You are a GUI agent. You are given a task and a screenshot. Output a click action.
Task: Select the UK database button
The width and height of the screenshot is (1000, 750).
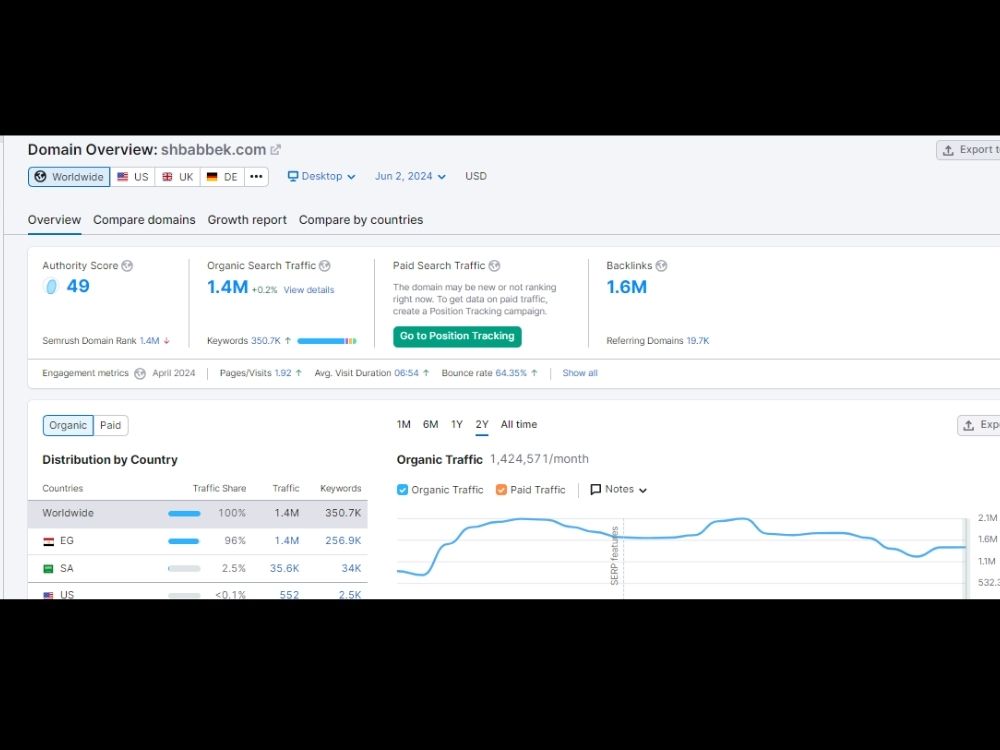[177, 177]
